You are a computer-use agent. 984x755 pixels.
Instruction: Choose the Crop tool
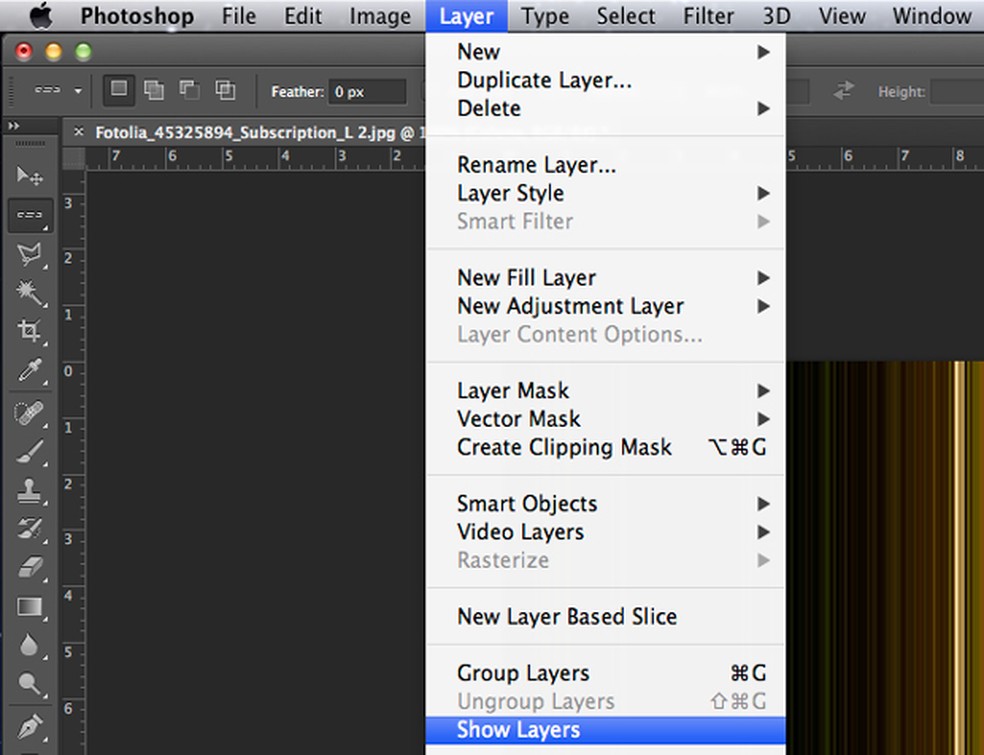pyautogui.click(x=30, y=331)
